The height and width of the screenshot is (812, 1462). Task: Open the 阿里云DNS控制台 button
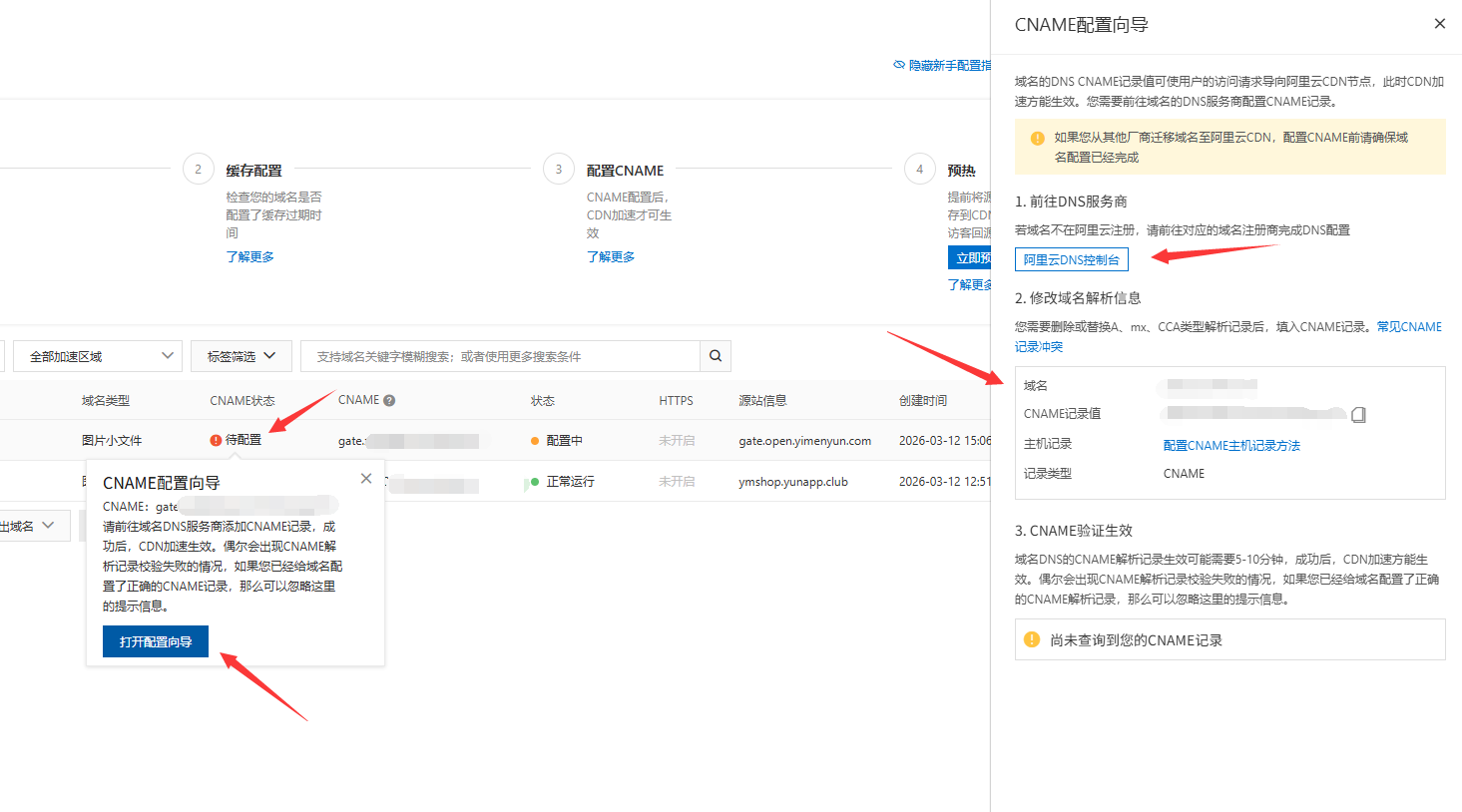pos(1071,259)
